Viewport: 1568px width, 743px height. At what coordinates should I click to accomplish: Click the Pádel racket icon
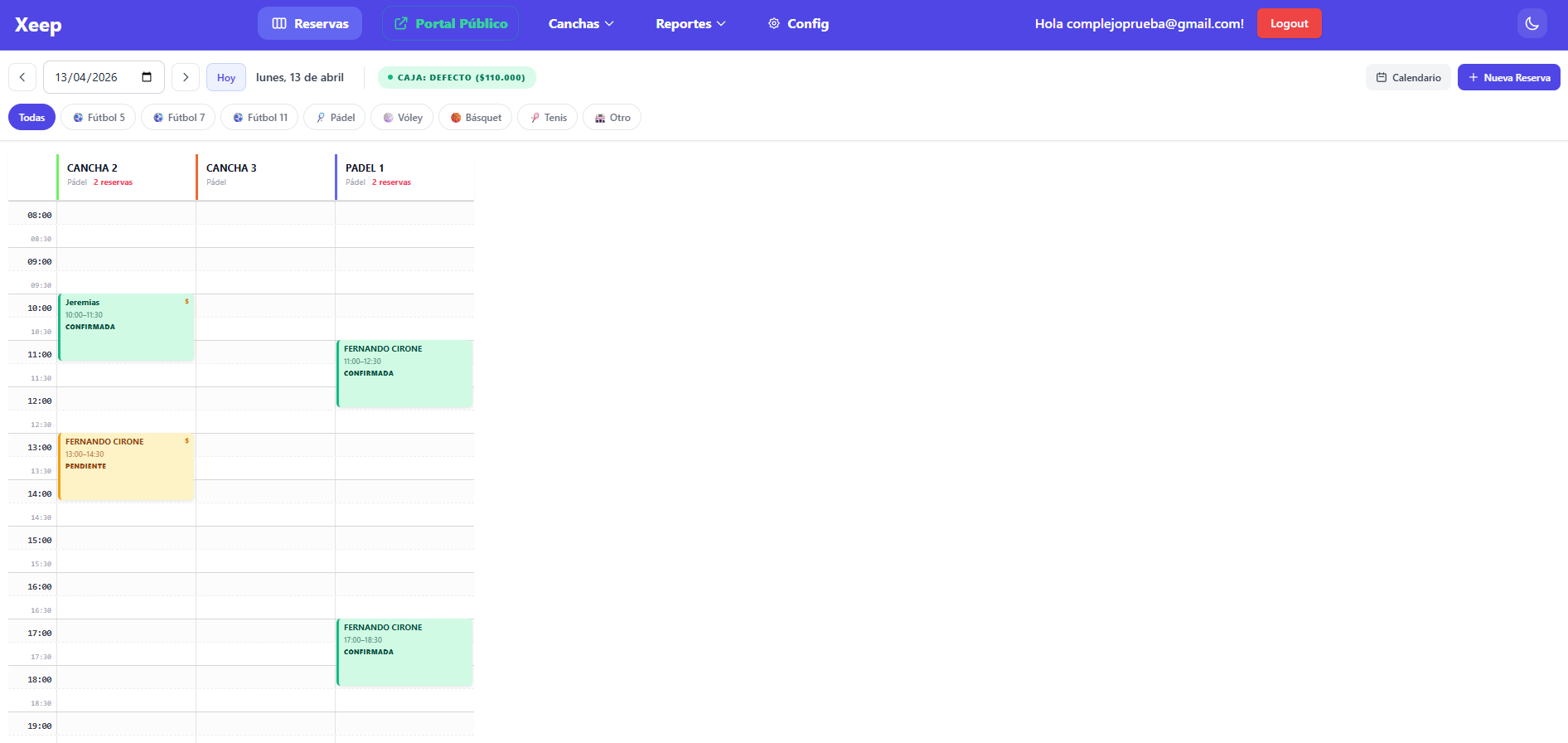pos(321,118)
